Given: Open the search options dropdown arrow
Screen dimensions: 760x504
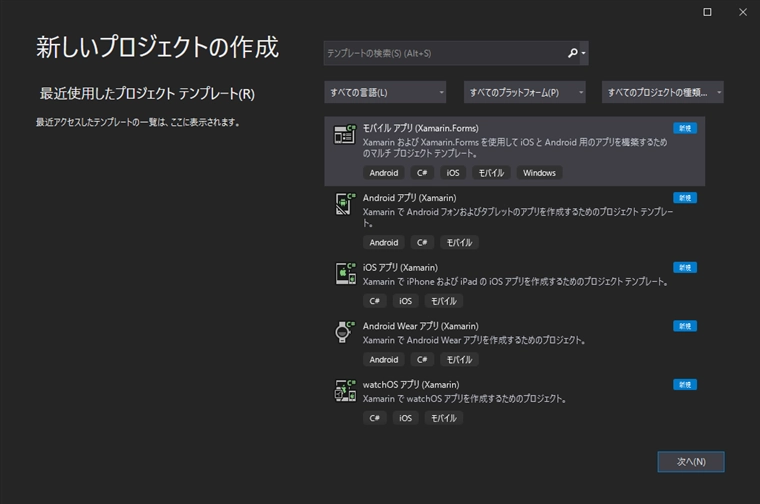Looking at the screenshot, I should 584,53.
